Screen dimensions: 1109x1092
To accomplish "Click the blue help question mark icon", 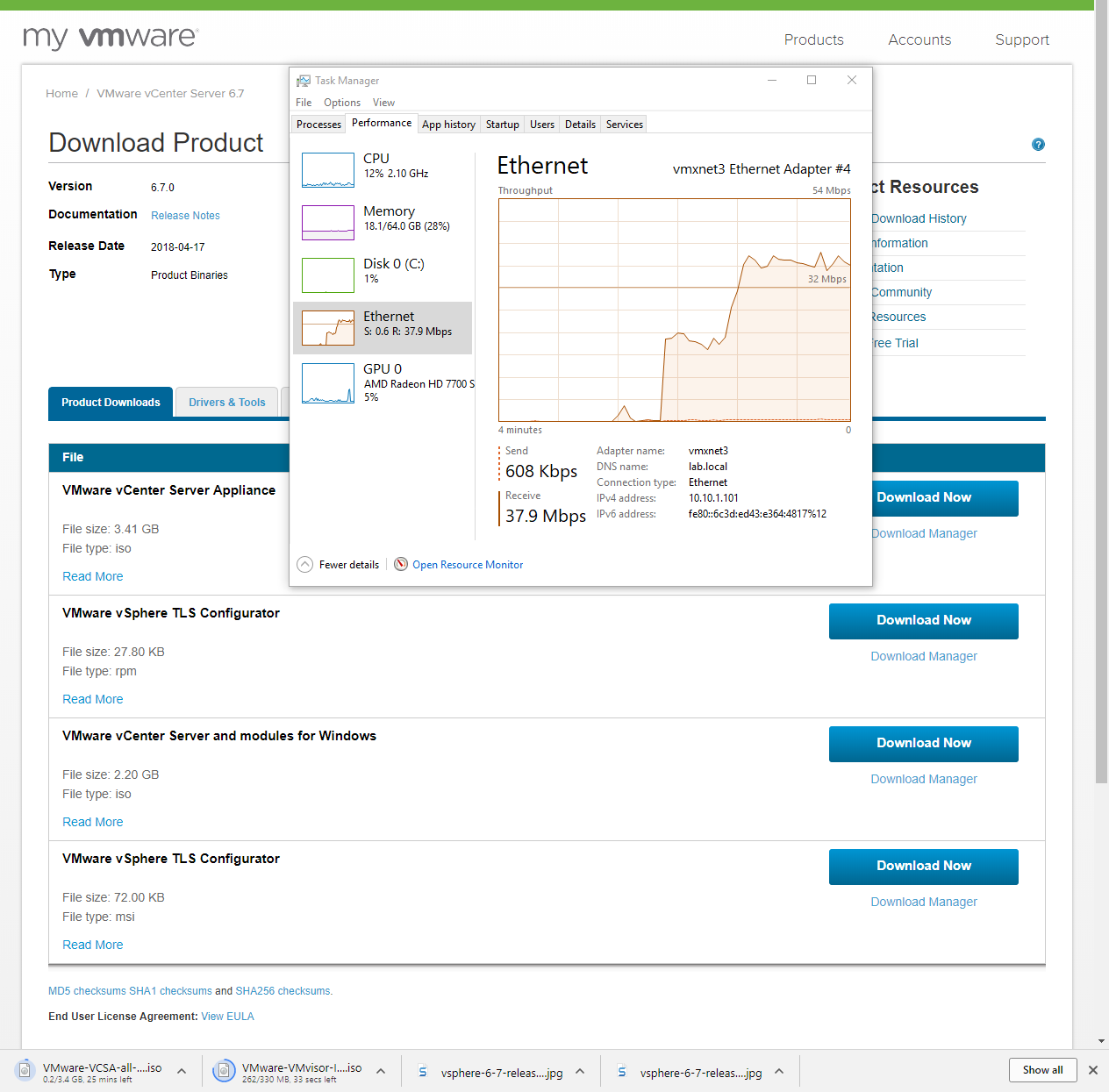I will (1038, 145).
